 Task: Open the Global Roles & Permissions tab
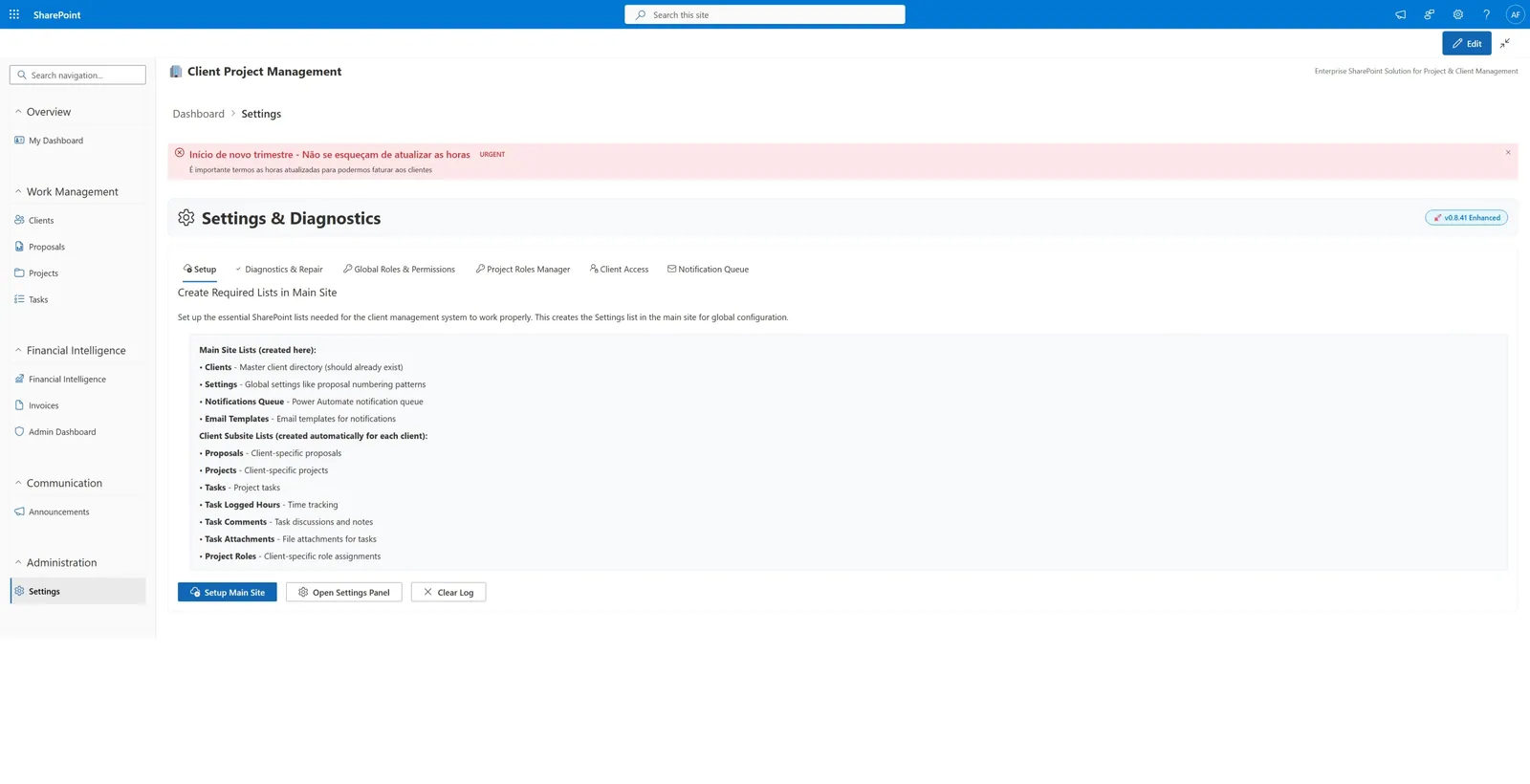pyautogui.click(x=399, y=270)
